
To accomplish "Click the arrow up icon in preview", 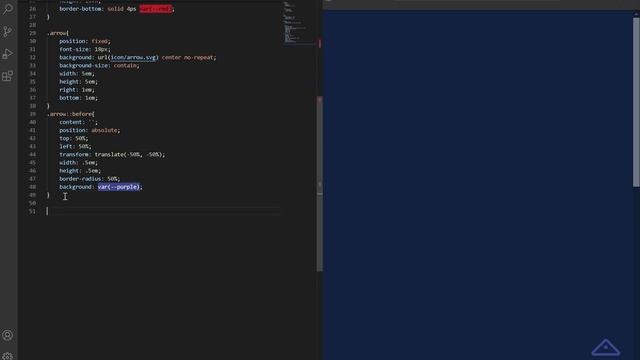I will [606, 347].
